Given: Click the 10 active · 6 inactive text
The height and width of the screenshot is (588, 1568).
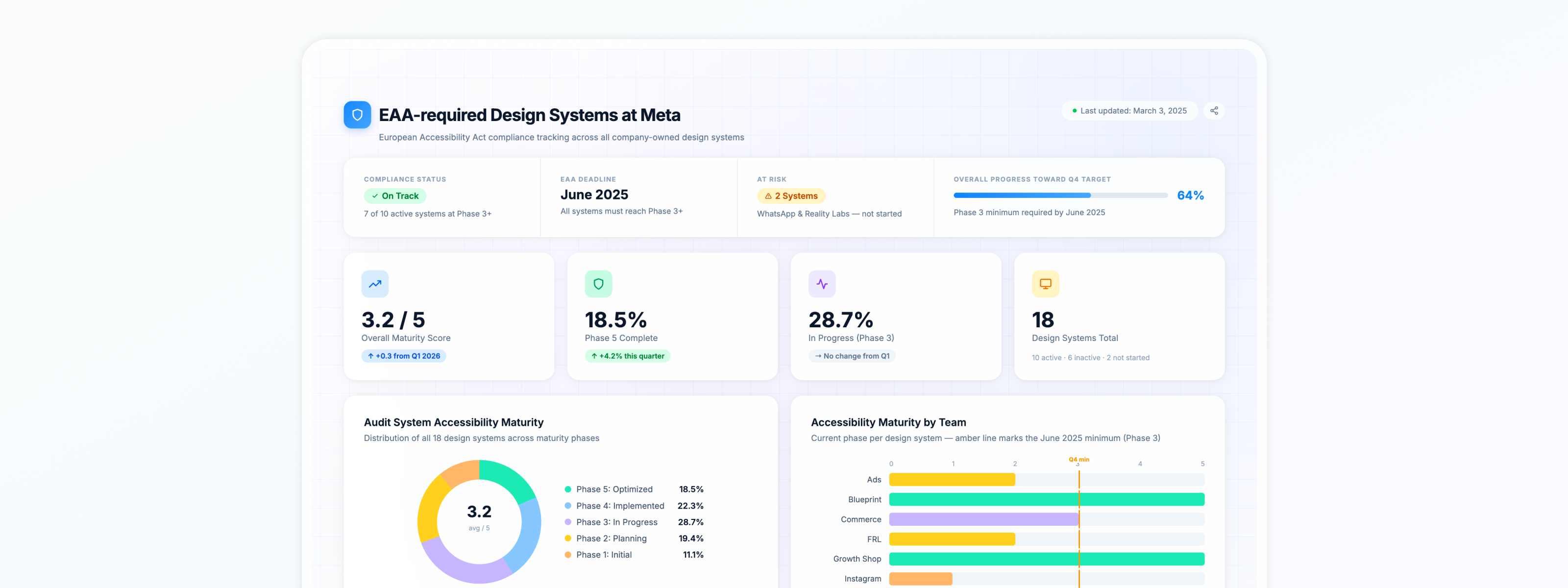Looking at the screenshot, I should (x=1090, y=358).
